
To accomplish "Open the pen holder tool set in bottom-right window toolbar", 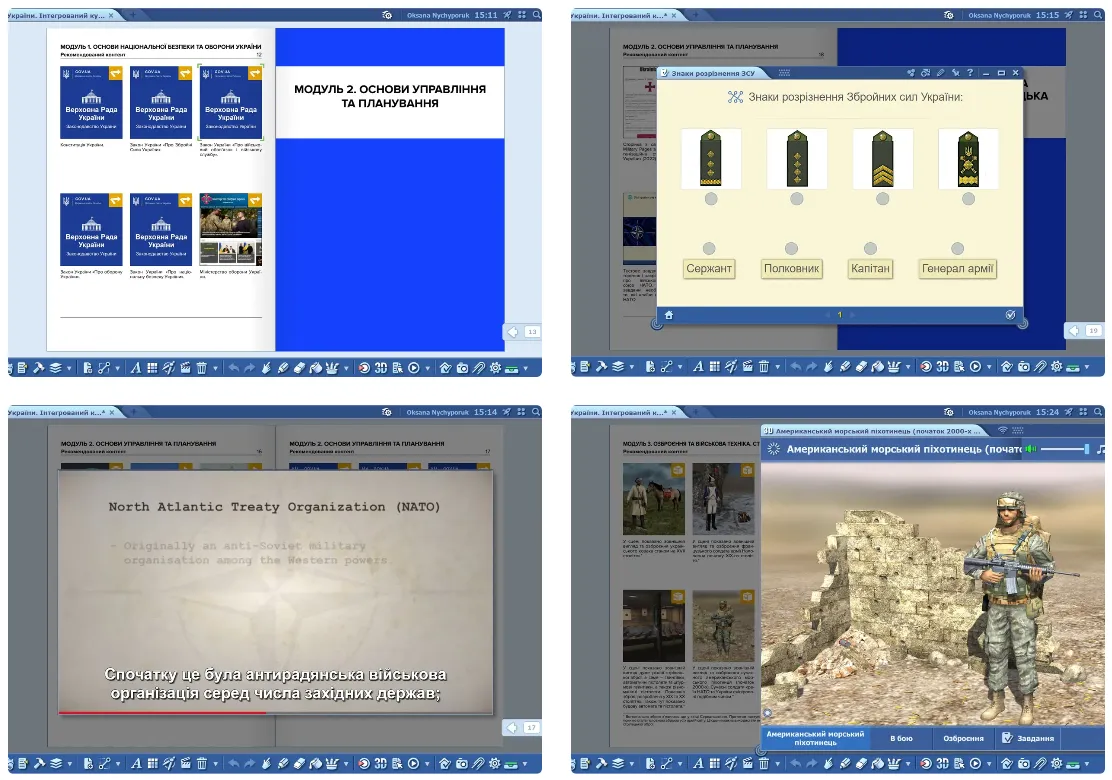I will [x=894, y=764].
